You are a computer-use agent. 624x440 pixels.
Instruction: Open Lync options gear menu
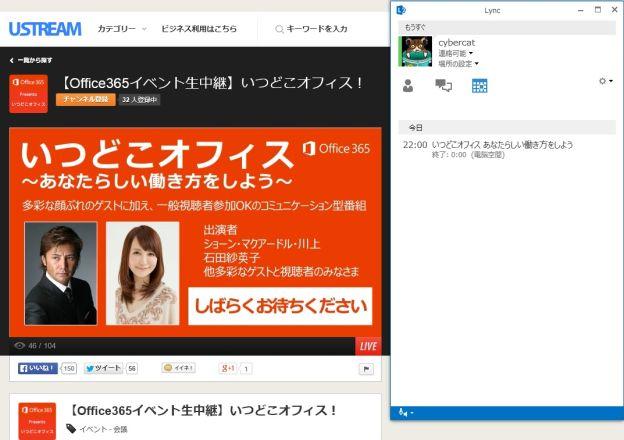click(606, 81)
